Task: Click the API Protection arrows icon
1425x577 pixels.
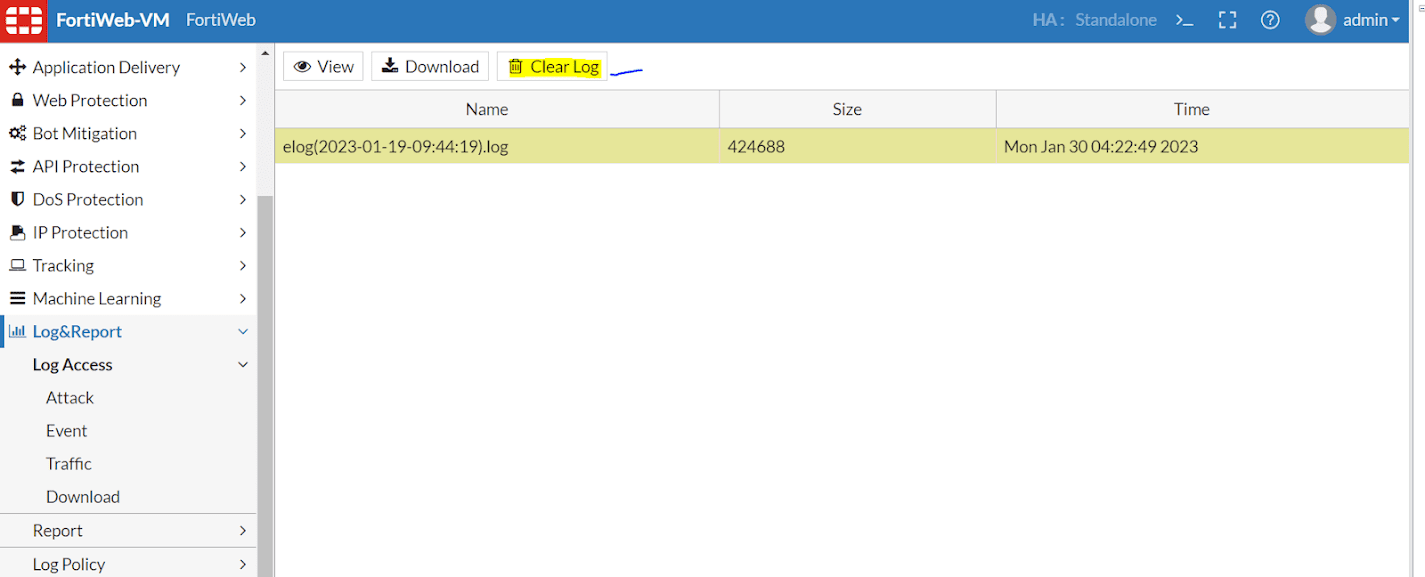Action: (x=16, y=166)
